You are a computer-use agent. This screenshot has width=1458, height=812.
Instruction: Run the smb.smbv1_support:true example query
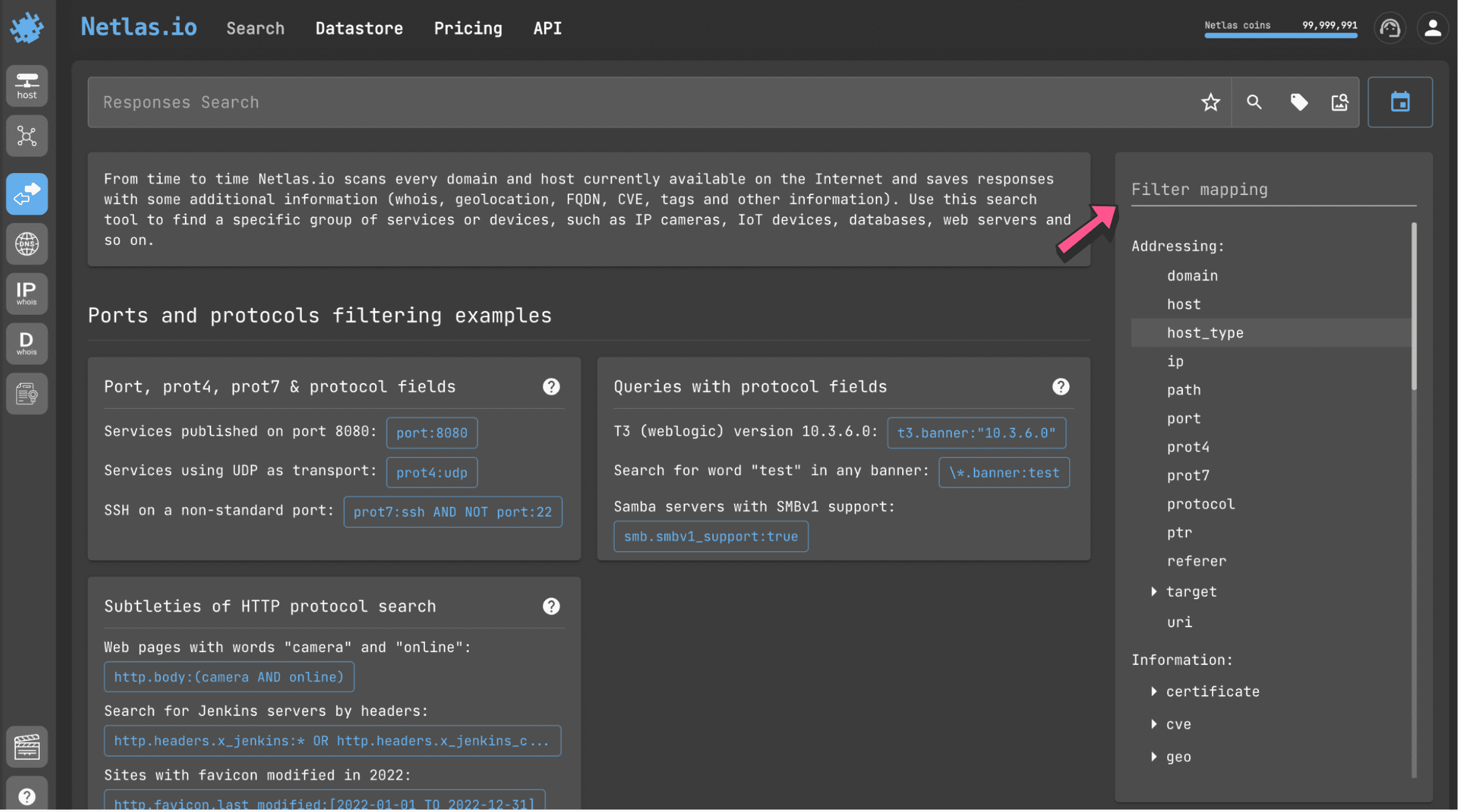coord(710,536)
